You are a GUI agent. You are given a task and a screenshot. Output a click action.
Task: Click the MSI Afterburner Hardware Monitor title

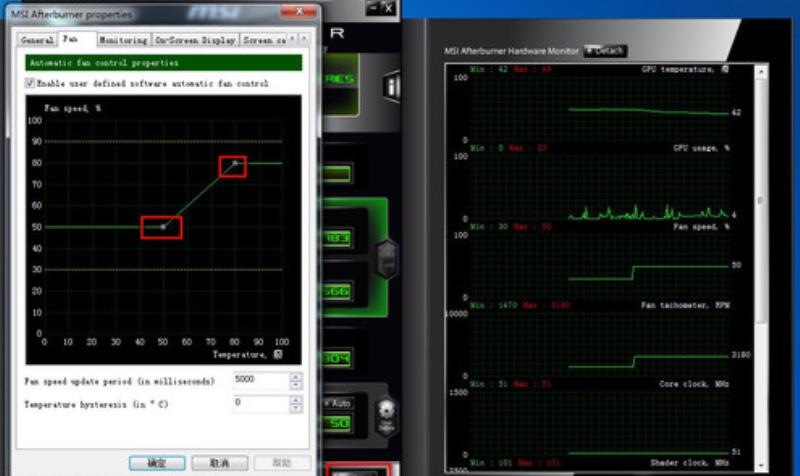[x=511, y=51]
